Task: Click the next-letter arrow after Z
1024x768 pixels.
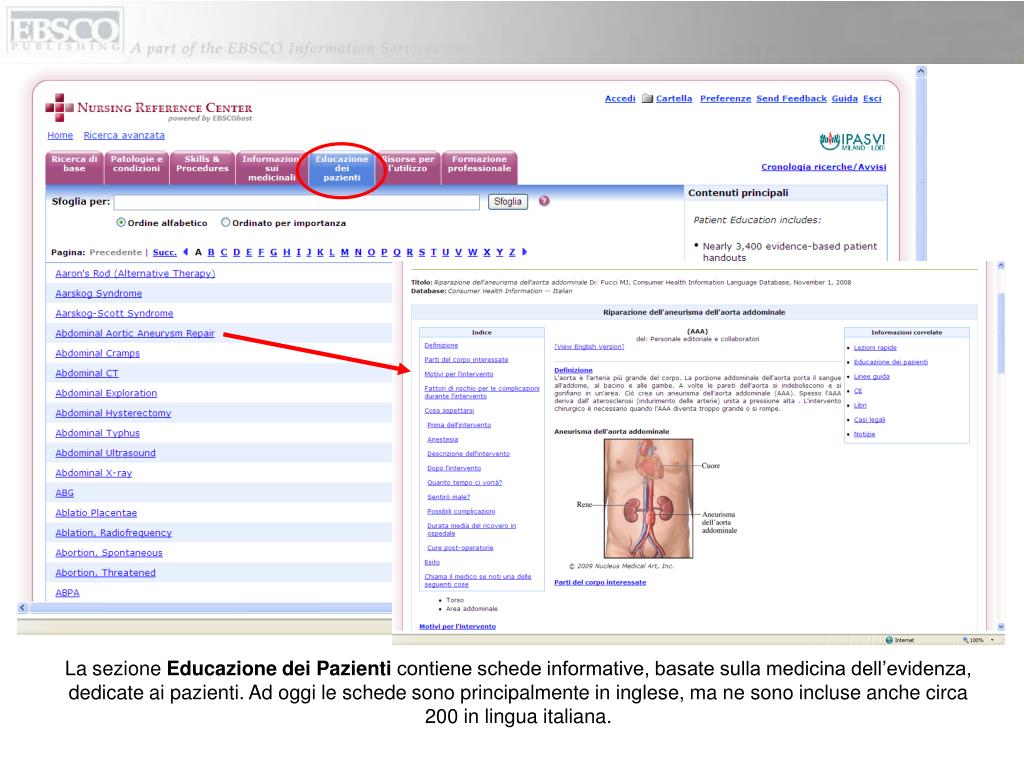Action: coord(524,252)
